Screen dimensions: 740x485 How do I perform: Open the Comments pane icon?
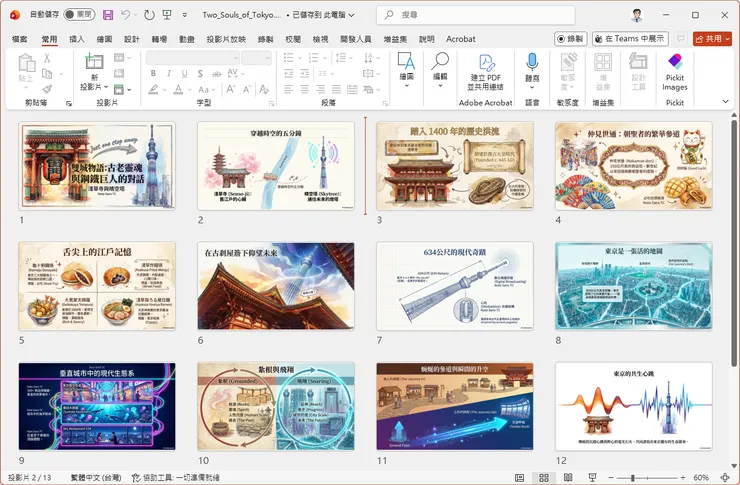click(681, 39)
